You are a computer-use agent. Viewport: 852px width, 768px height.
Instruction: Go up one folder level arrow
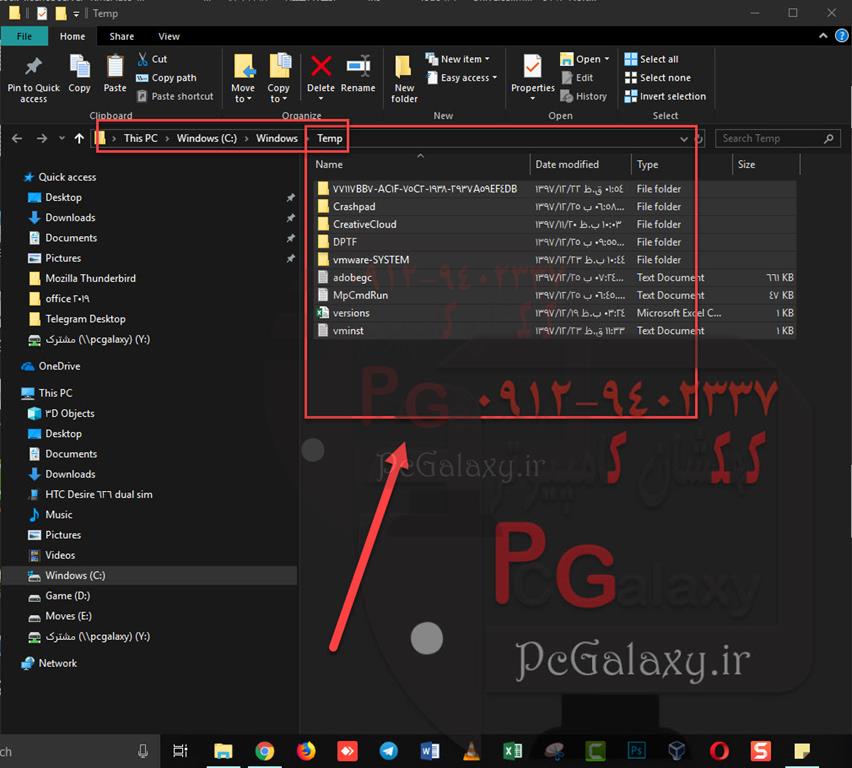[x=80, y=138]
